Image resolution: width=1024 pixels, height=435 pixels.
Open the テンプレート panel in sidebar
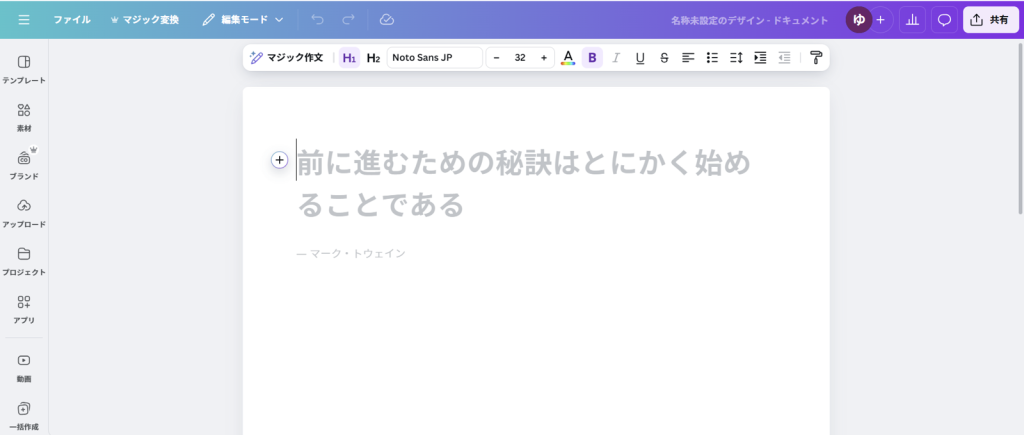click(x=24, y=68)
